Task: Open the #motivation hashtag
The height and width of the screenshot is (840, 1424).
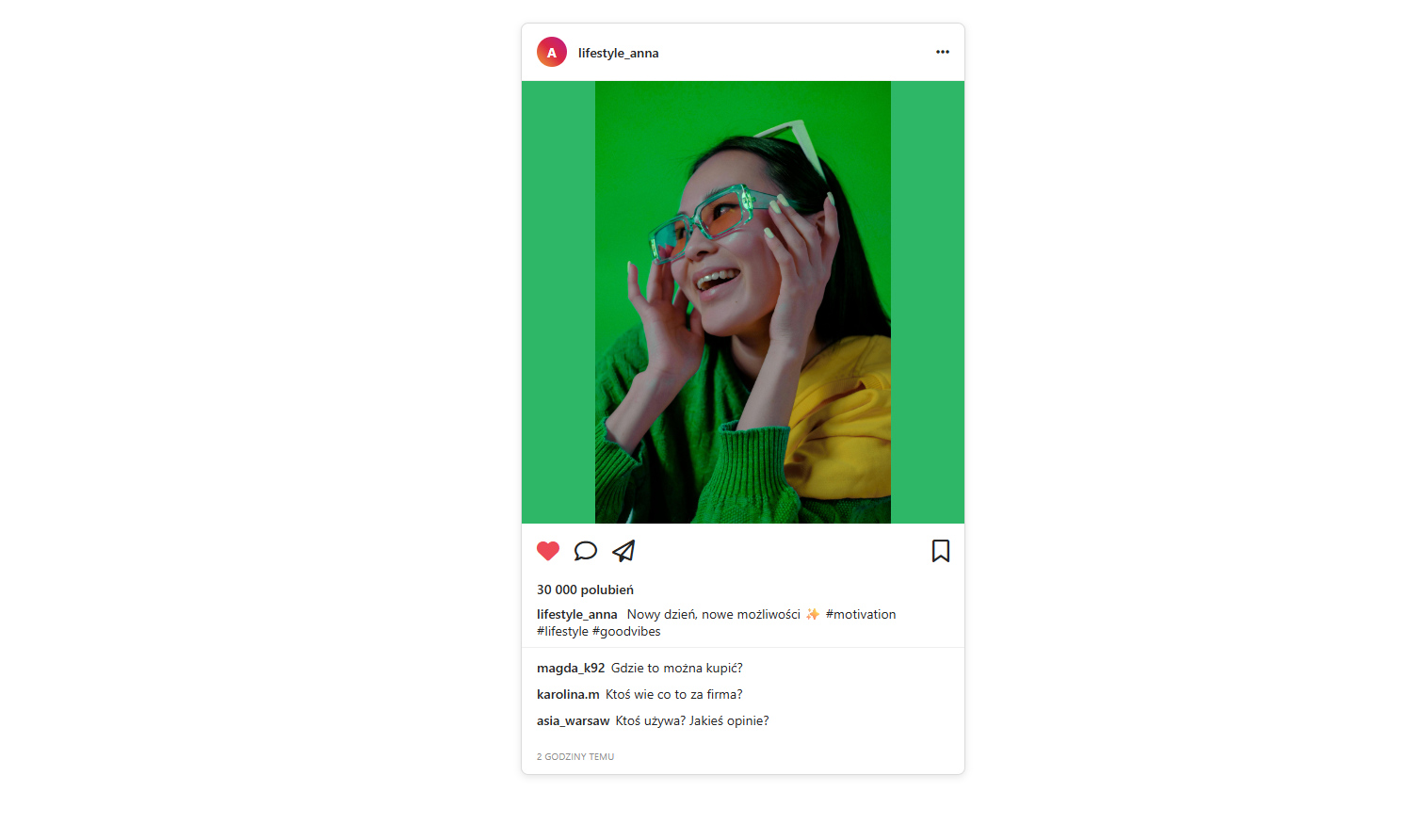Action: coord(861,614)
